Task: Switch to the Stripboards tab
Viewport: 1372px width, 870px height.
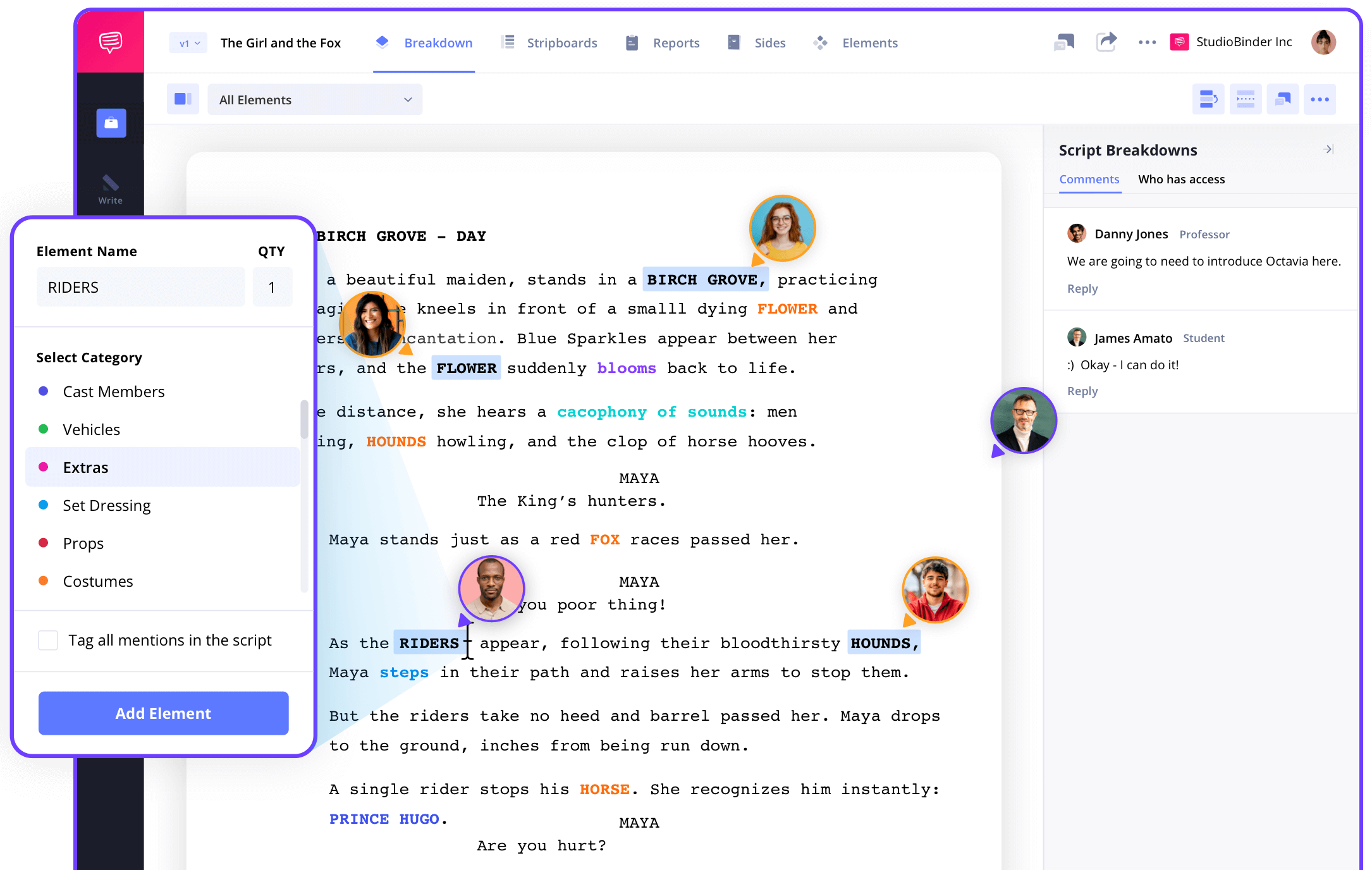Action: tap(561, 42)
